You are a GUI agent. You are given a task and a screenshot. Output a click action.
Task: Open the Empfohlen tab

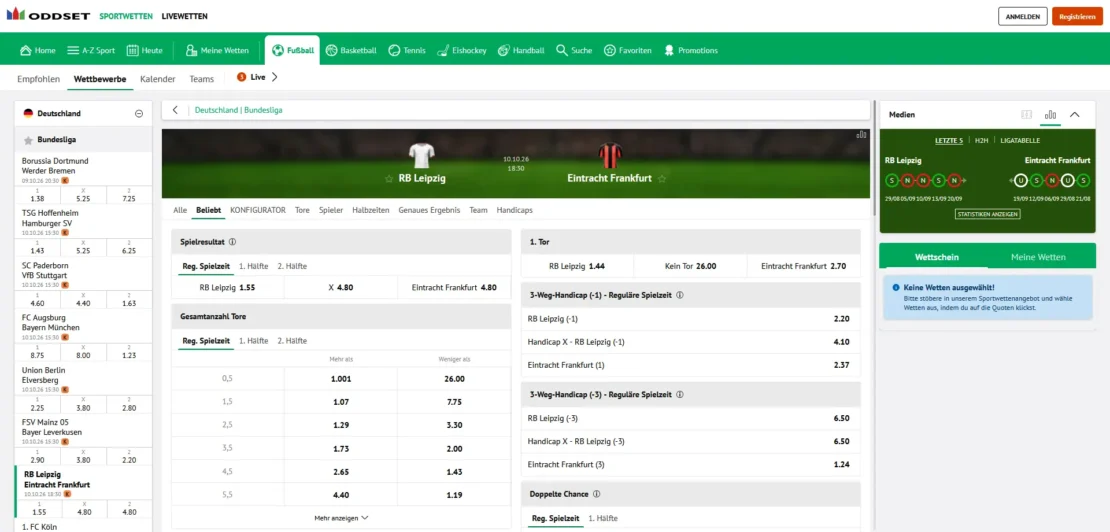pyautogui.click(x=38, y=79)
